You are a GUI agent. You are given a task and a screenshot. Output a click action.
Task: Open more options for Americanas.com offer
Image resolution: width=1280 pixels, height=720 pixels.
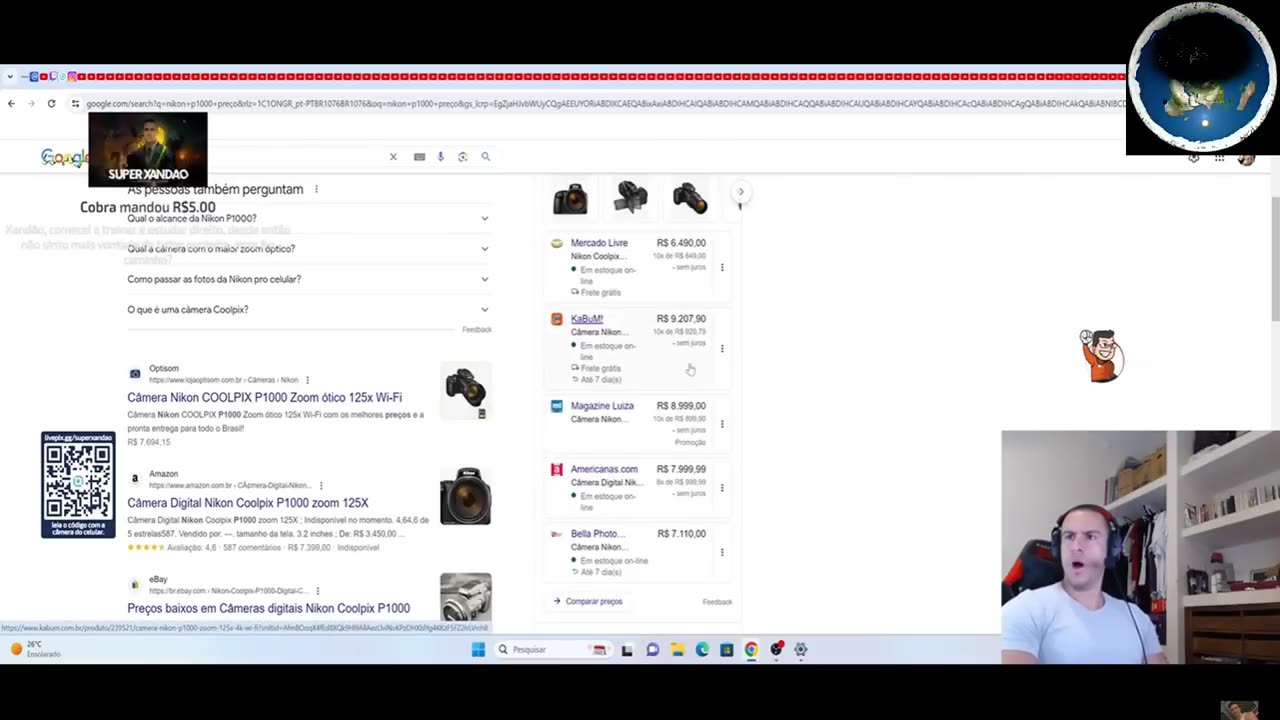tap(722, 487)
